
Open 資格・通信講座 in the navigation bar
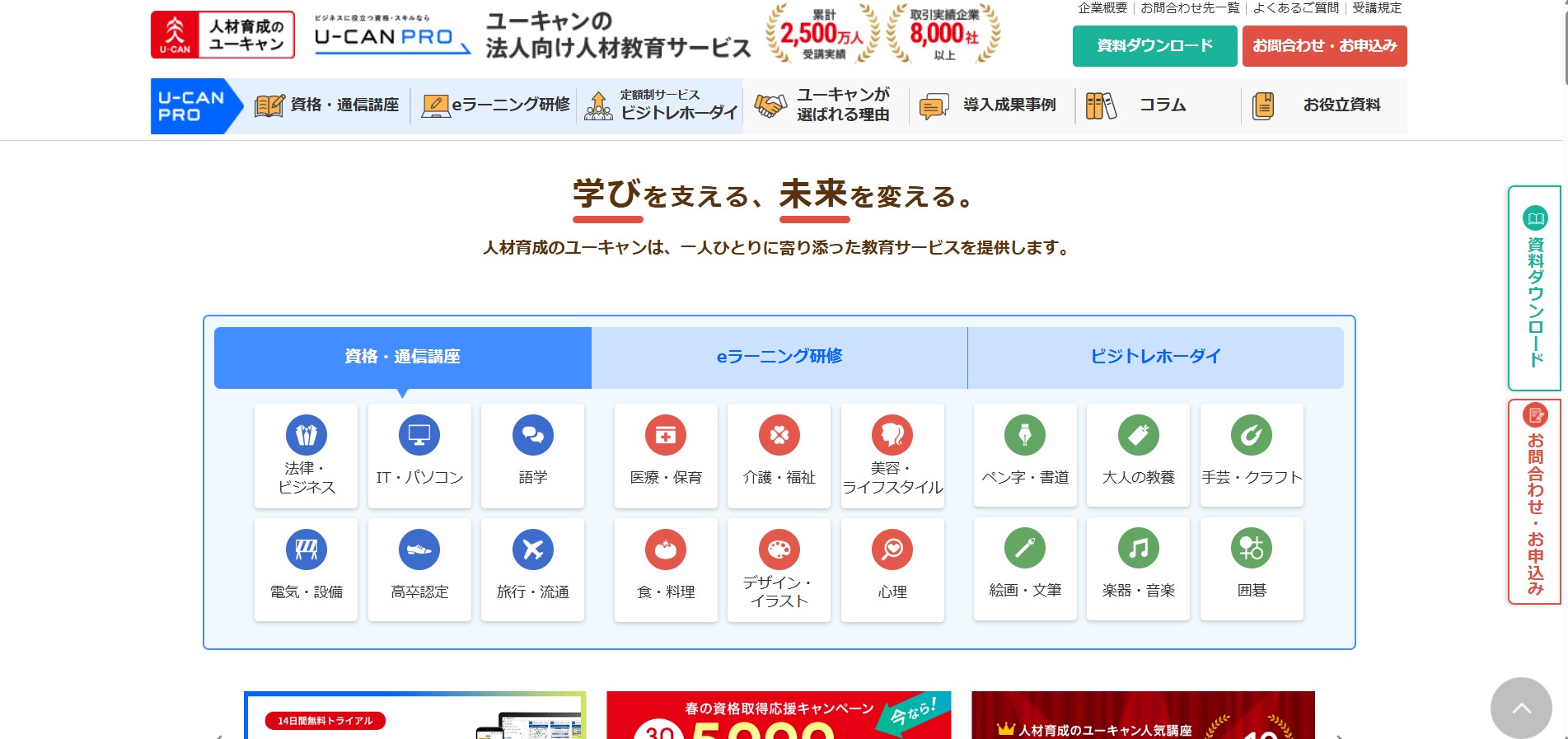(327, 105)
